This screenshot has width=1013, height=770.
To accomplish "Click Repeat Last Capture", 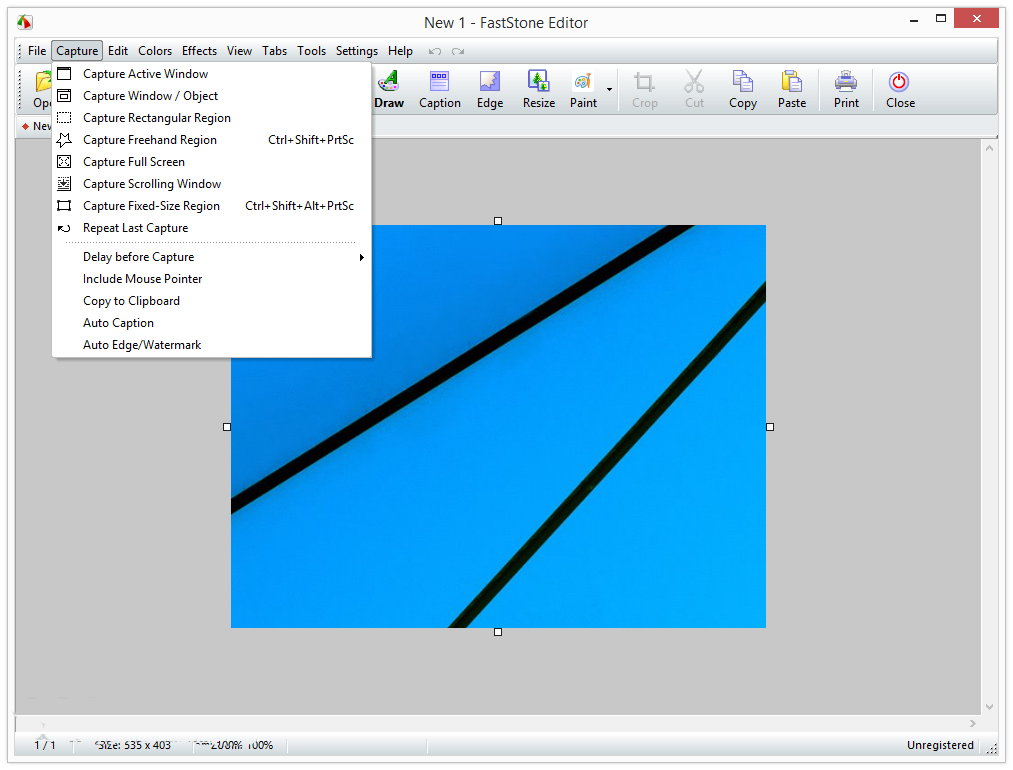I will [x=135, y=228].
